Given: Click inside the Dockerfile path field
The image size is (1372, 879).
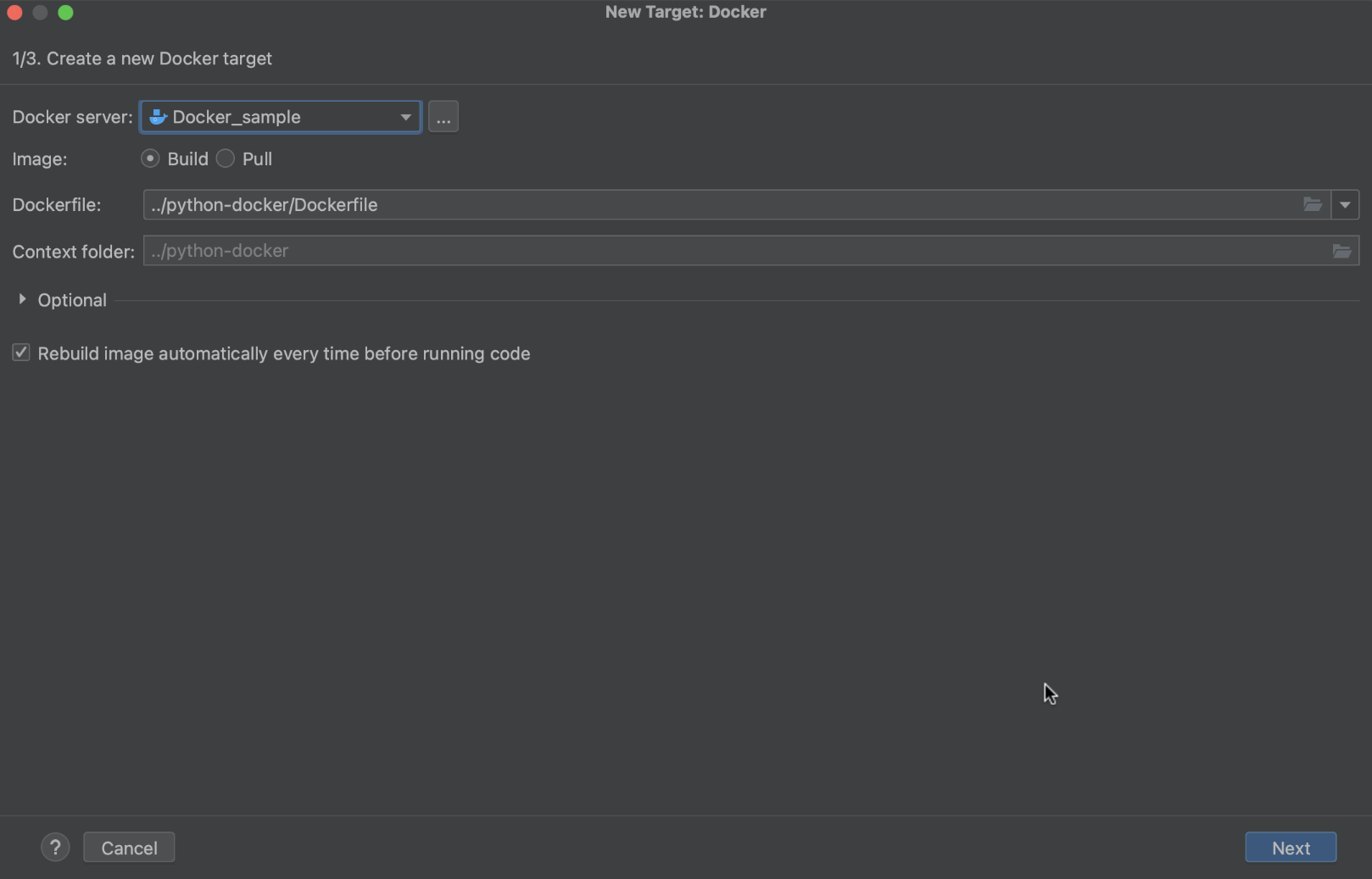Looking at the screenshot, I should (721, 205).
